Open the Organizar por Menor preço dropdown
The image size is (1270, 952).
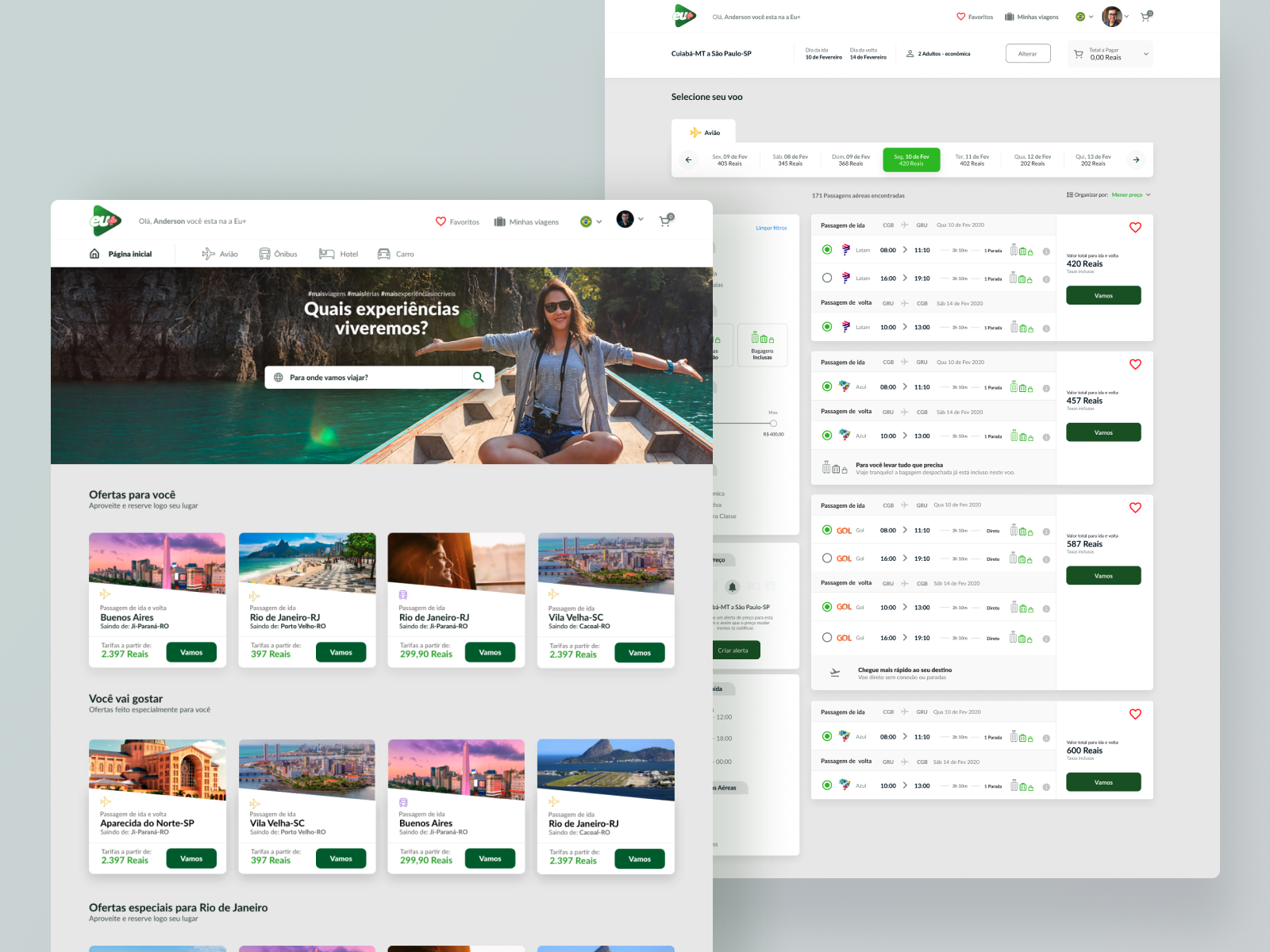1131,195
